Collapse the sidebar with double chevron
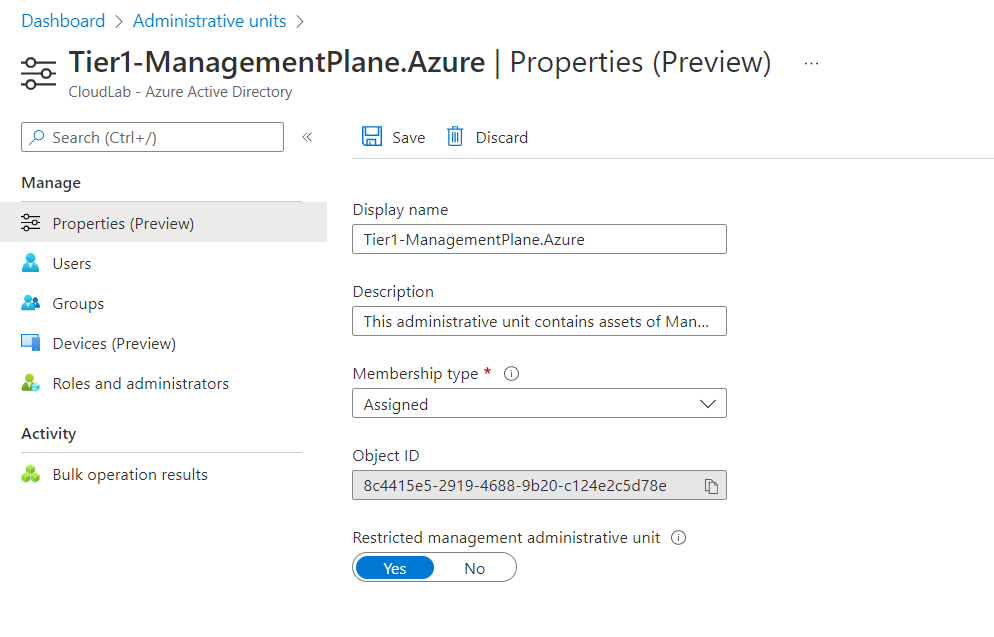The image size is (994, 637). (x=307, y=137)
